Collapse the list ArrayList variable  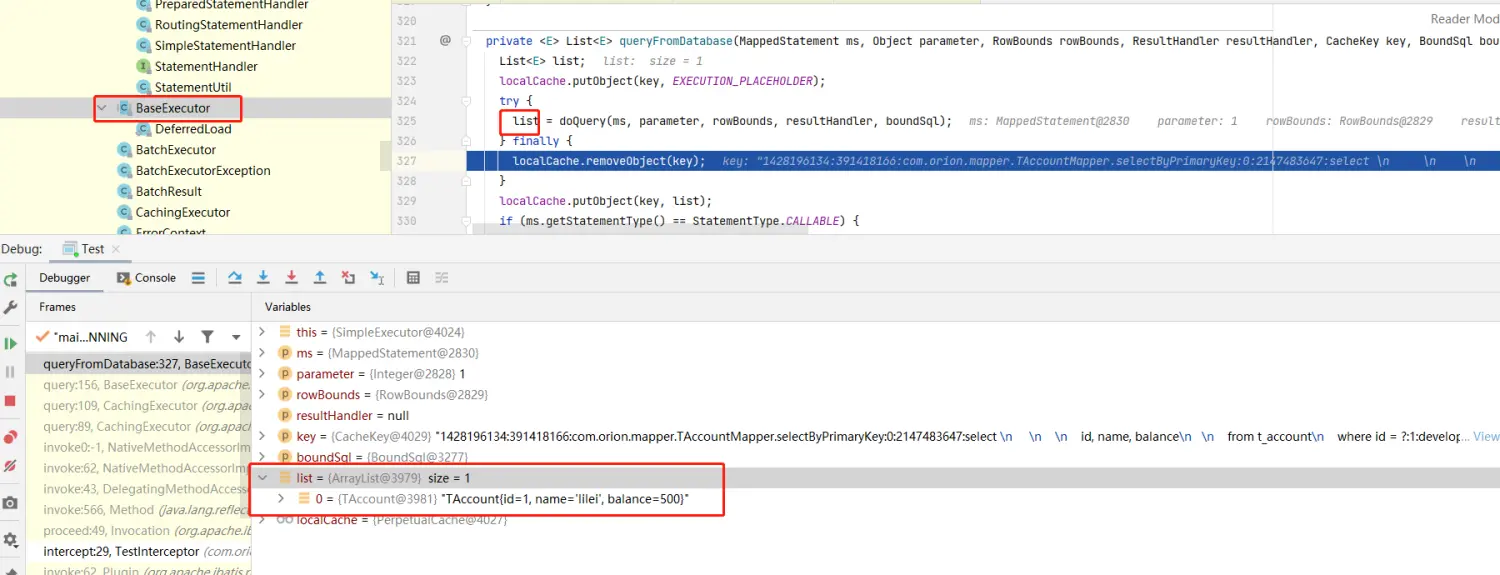263,478
